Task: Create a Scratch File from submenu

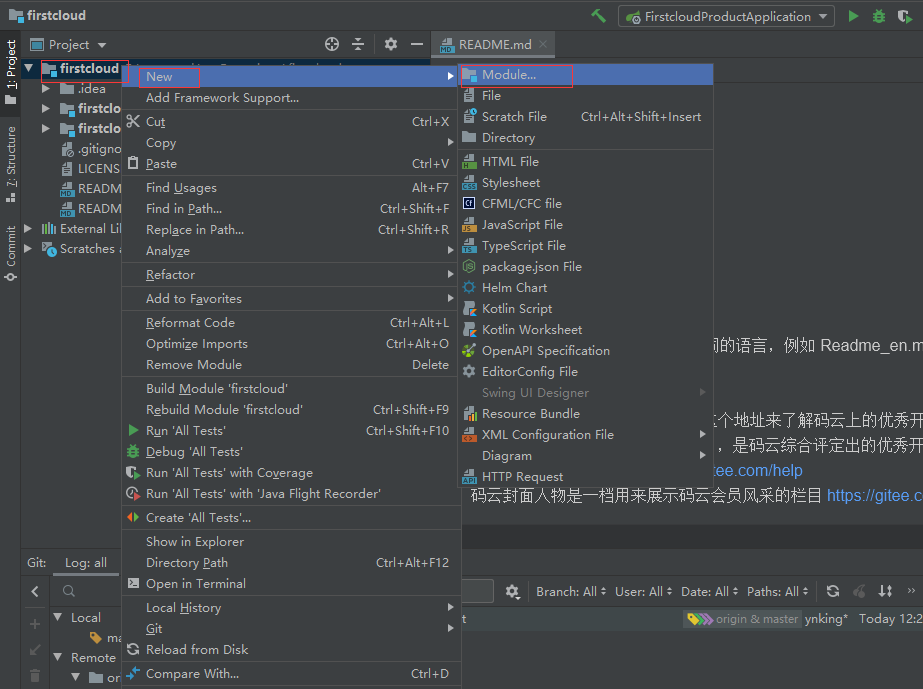Action: tap(586, 117)
